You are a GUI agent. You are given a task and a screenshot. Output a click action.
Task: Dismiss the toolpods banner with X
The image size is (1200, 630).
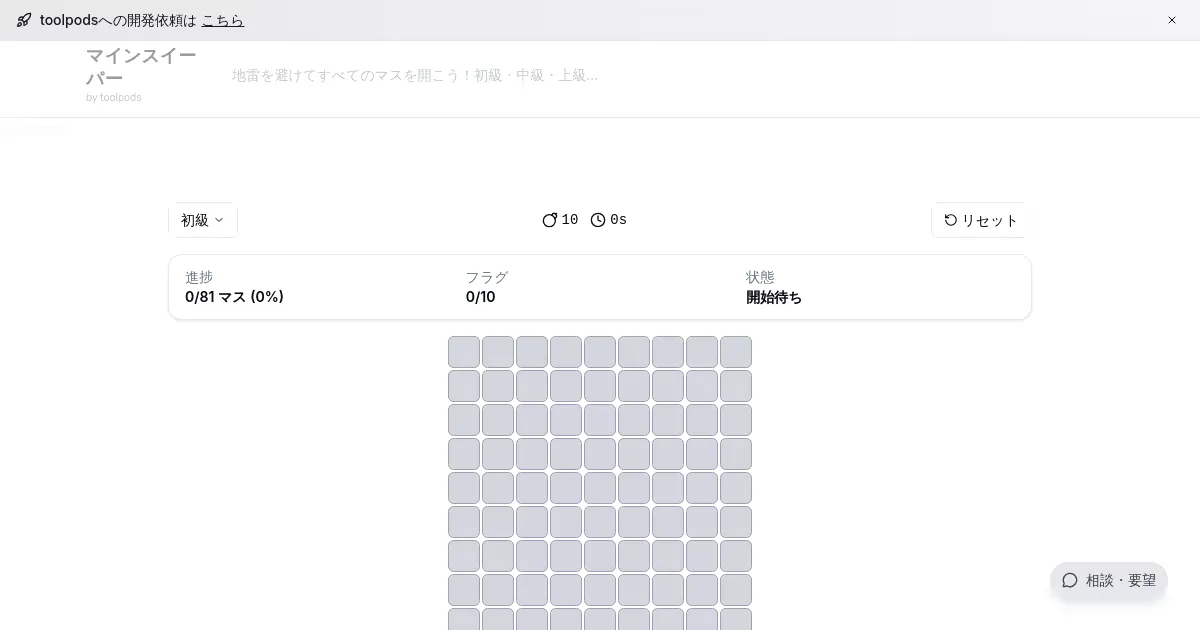tap(1172, 20)
